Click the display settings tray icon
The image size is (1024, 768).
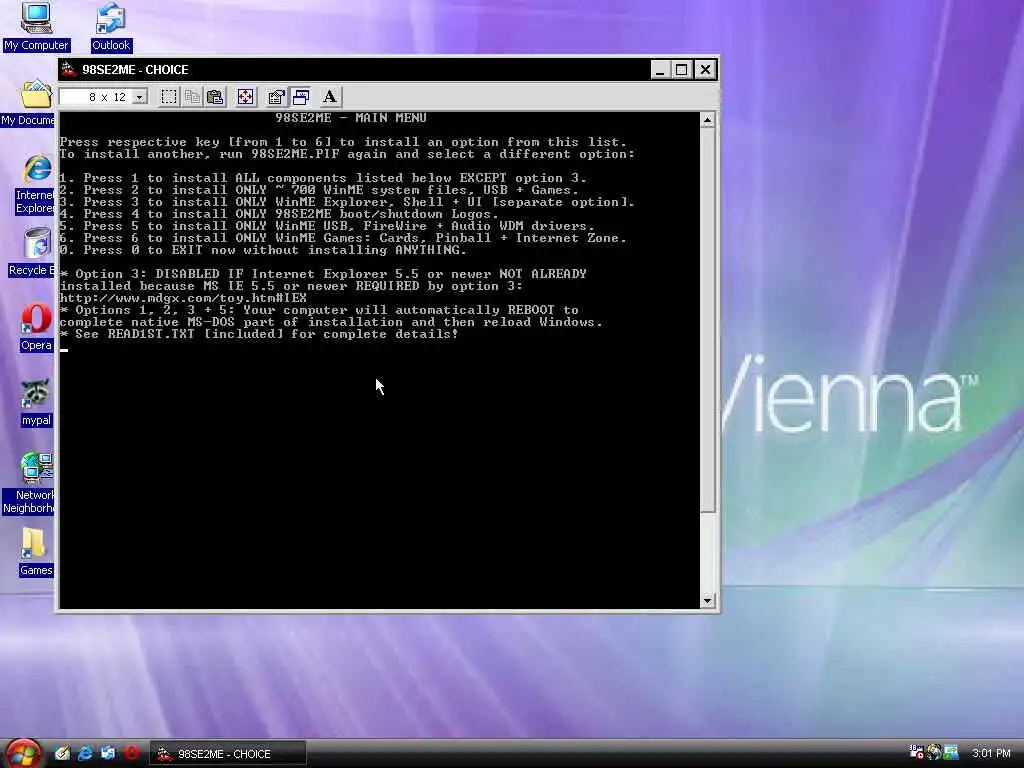click(x=951, y=752)
